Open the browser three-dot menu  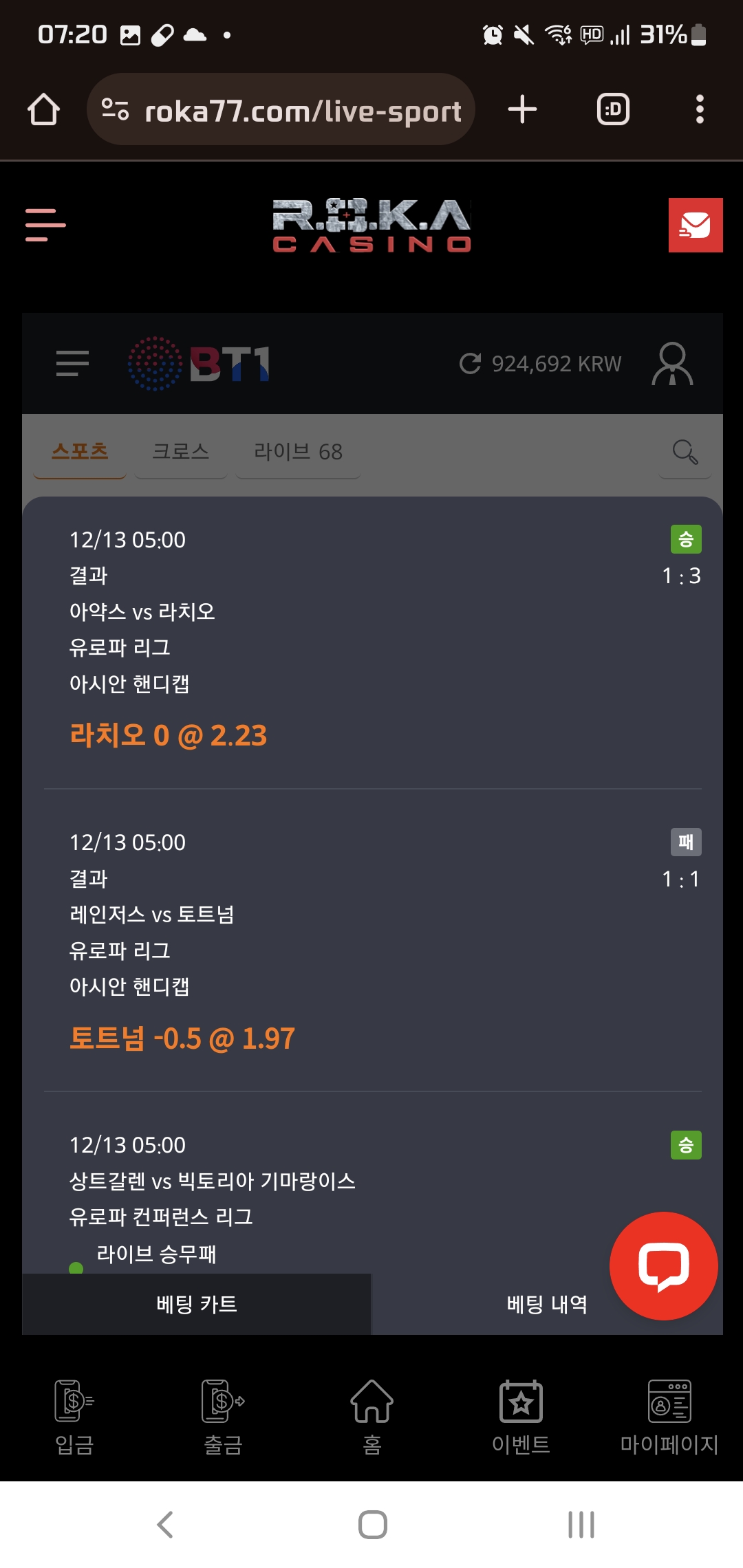pos(700,110)
